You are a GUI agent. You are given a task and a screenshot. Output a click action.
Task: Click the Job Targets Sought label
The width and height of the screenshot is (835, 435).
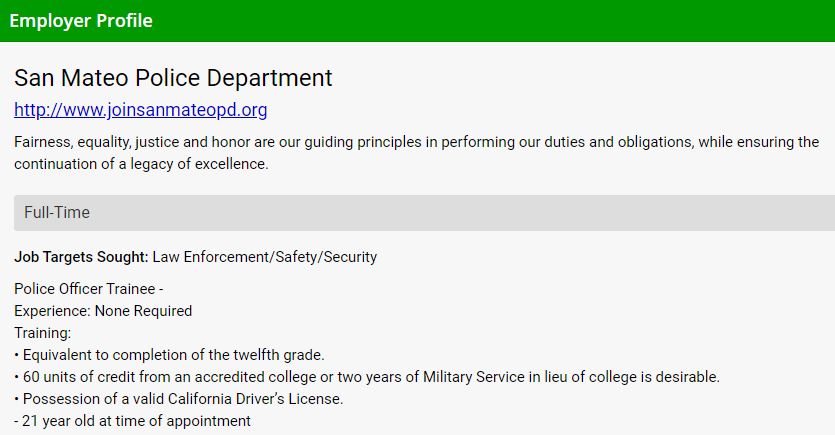tap(81, 257)
